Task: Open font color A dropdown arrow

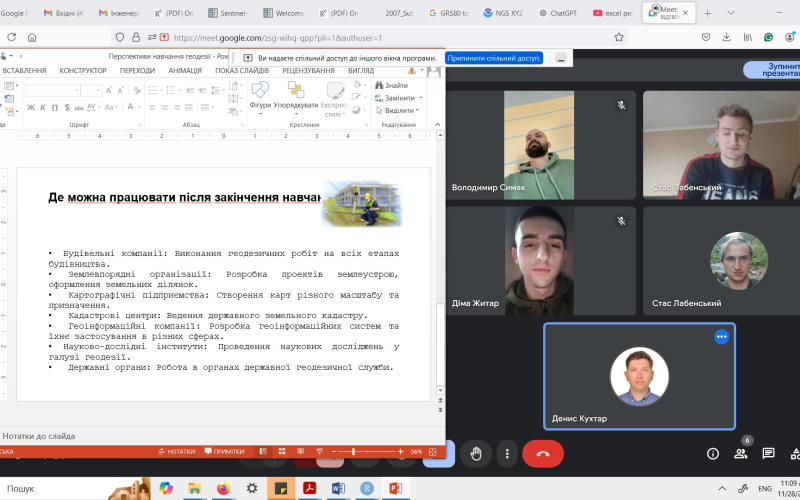Action: pyautogui.click(x=140, y=107)
